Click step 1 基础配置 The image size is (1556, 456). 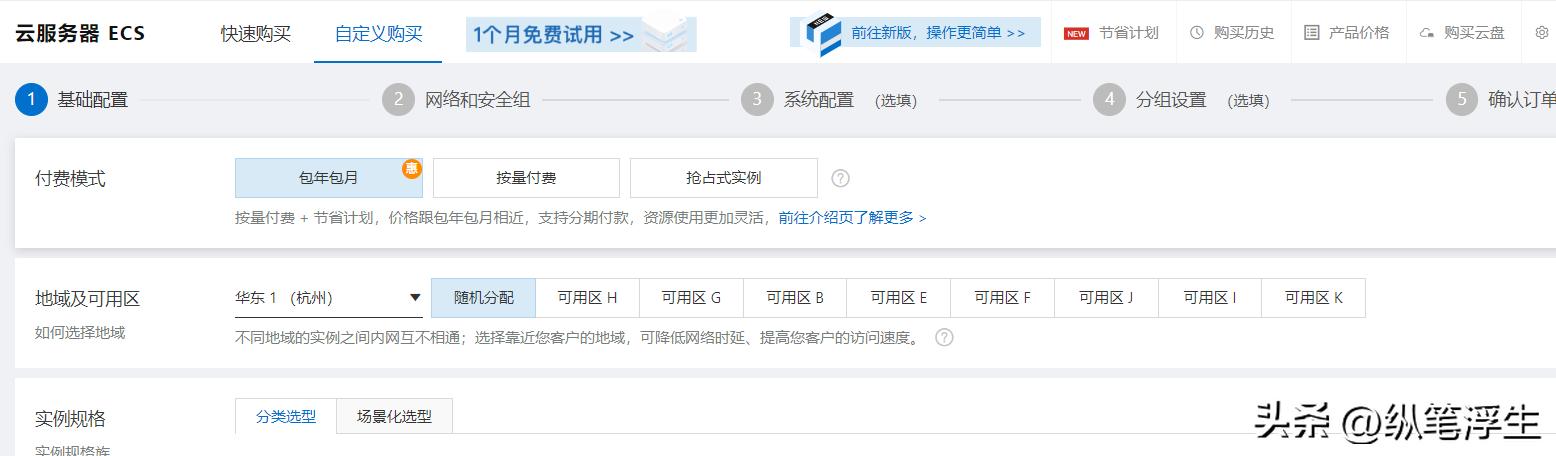coord(72,99)
